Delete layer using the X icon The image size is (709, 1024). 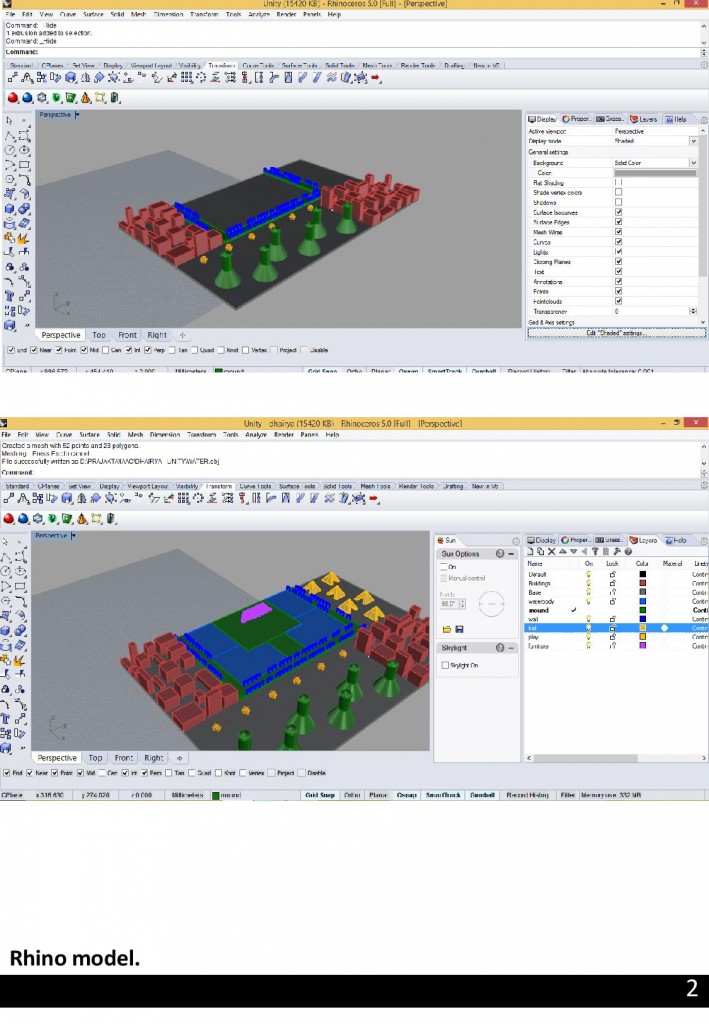(551, 551)
